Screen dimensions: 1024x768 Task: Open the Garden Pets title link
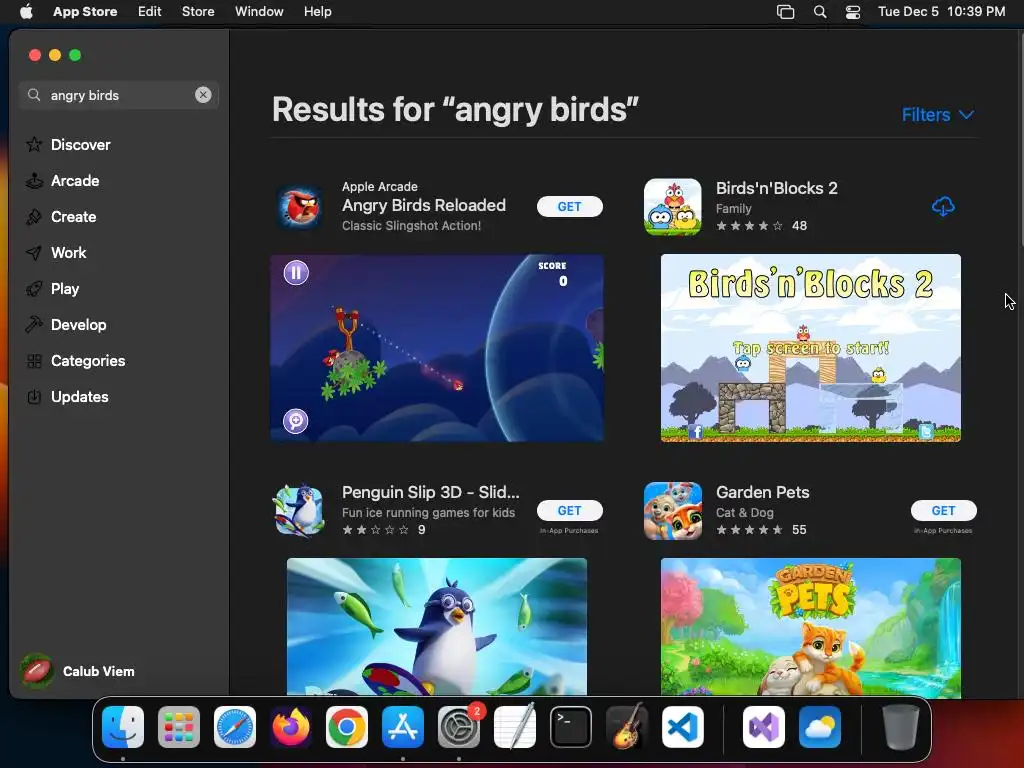click(762, 492)
